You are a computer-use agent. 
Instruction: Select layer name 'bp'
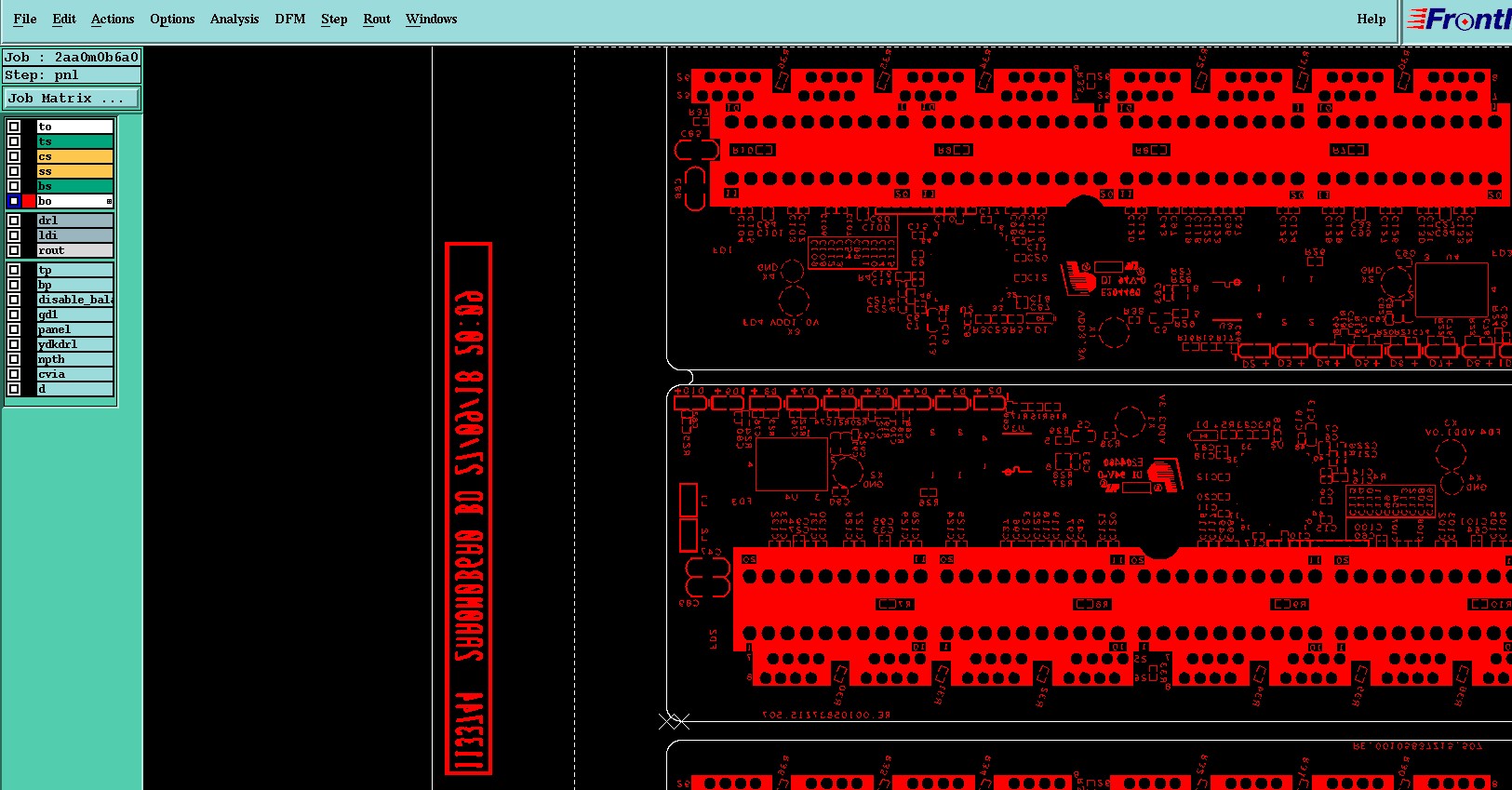(x=74, y=285)
